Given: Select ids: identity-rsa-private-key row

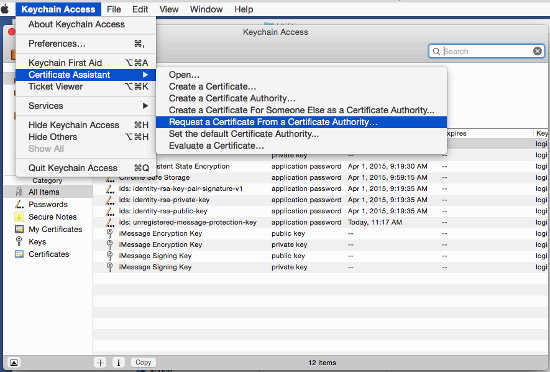Looking at the screenshot, I should coord(321,200).
